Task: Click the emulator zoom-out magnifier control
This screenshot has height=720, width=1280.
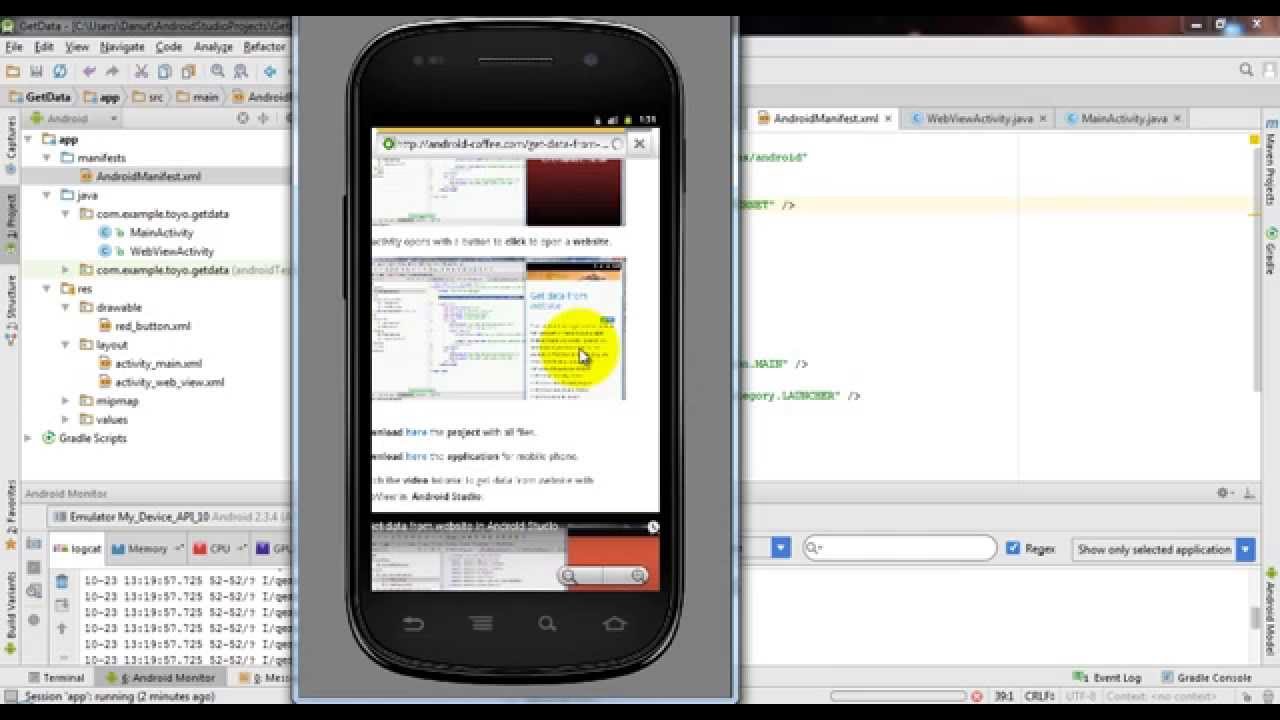Action: [570, 576]
